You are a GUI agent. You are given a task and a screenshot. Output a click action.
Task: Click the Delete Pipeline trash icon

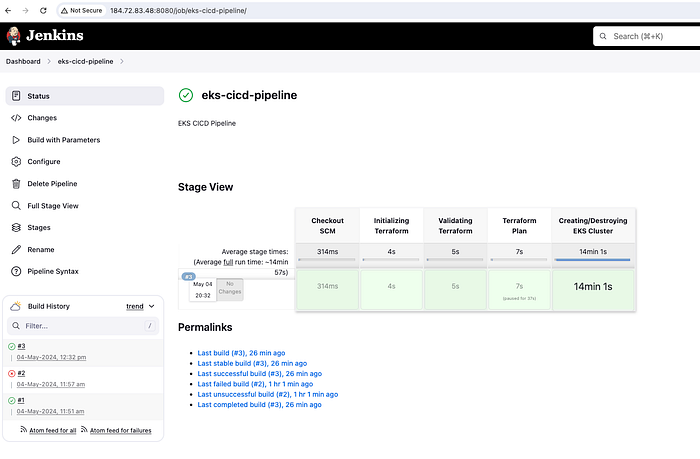pyautogui.click(x=16, y=184)
